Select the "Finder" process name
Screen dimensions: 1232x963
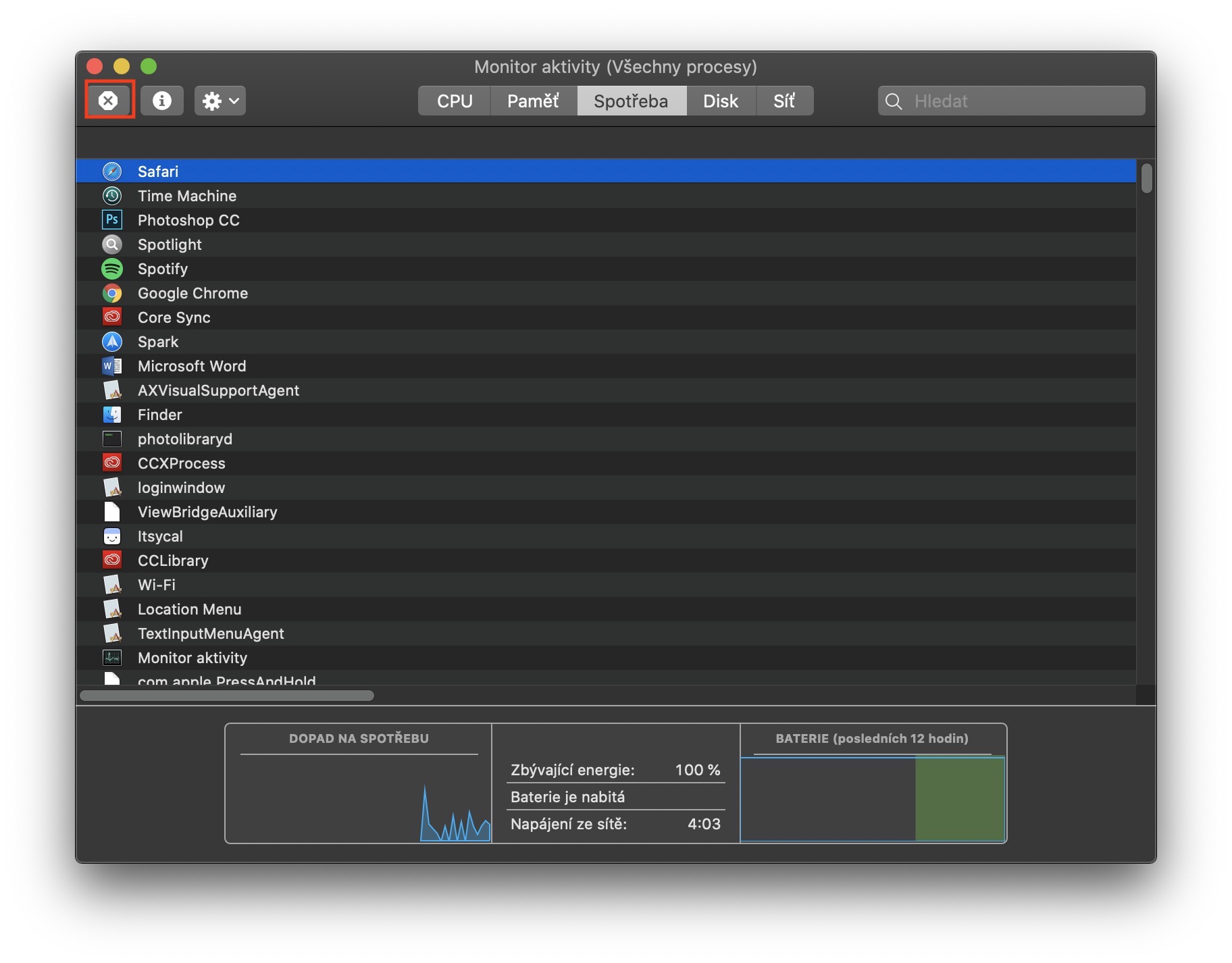pyautogui.click(x=160, y=415)
